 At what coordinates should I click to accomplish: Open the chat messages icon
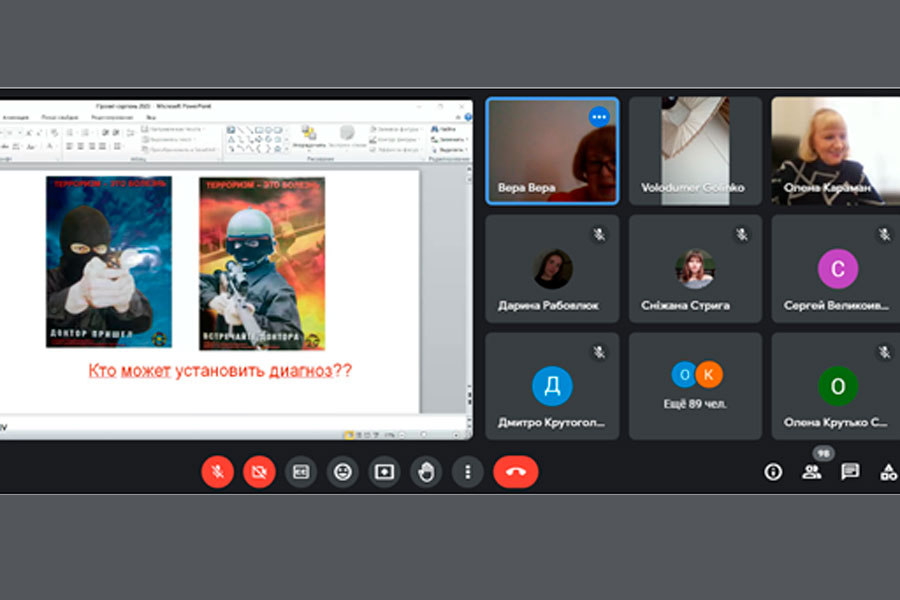(x=850, y=472)
